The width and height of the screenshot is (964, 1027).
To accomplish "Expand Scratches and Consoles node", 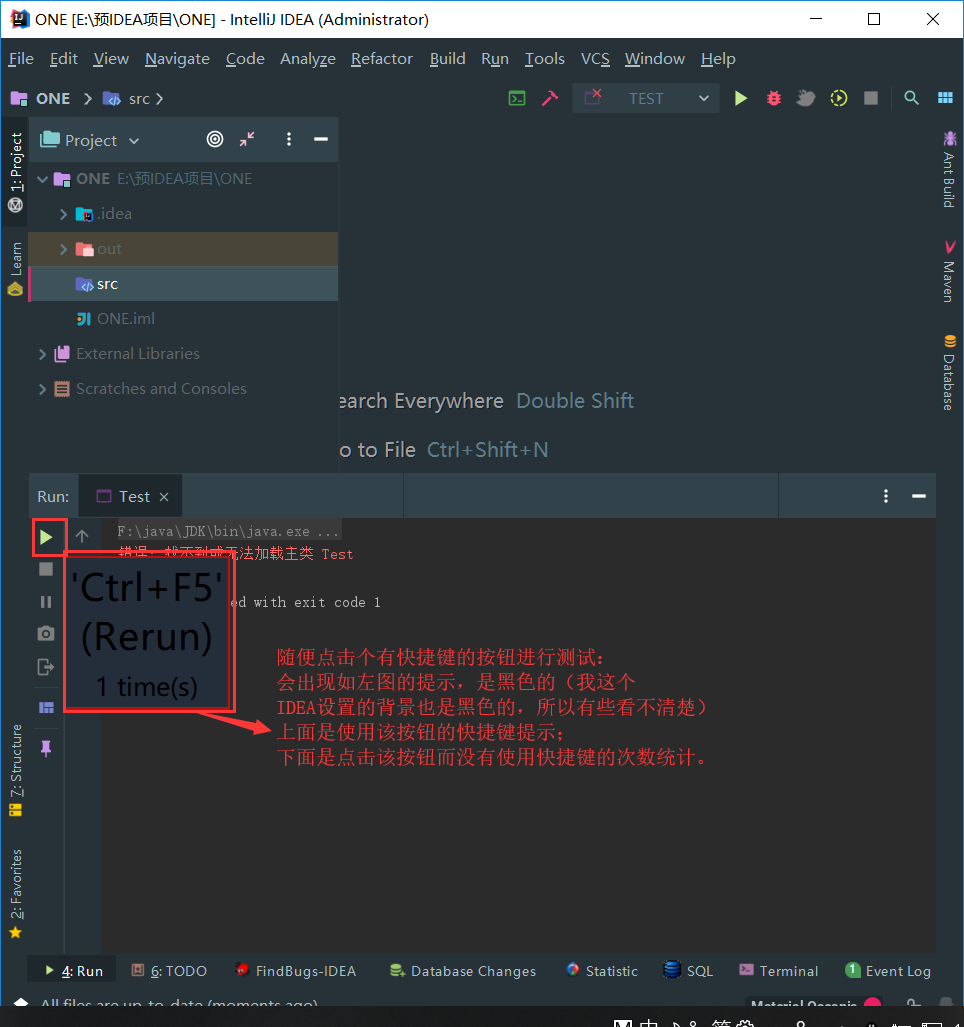I will pos(43,389).
